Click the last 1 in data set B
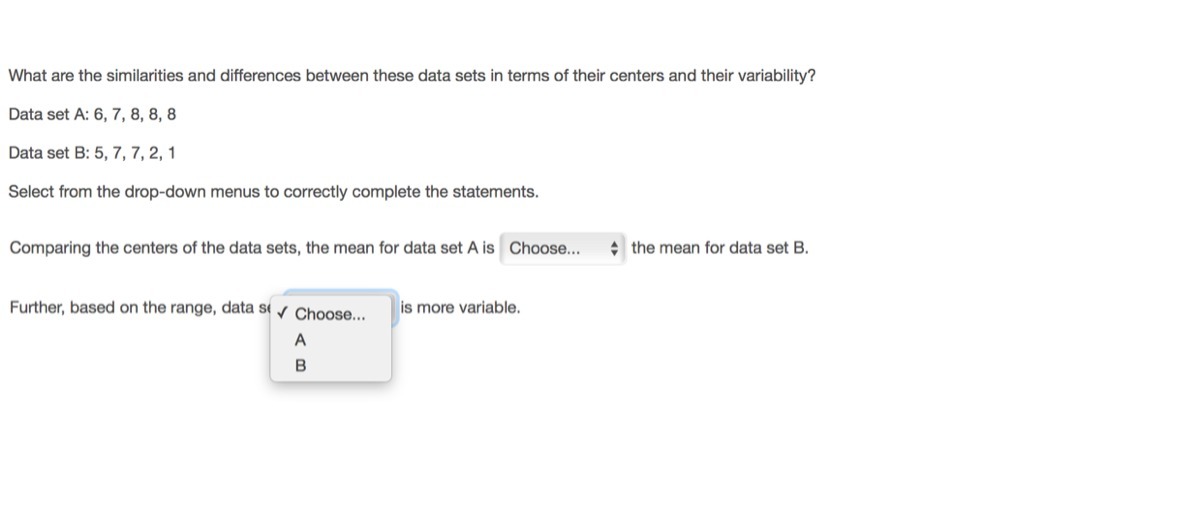Image resolution: width=1200 pixels, height=515 pixels. click(x=172, y=153)
